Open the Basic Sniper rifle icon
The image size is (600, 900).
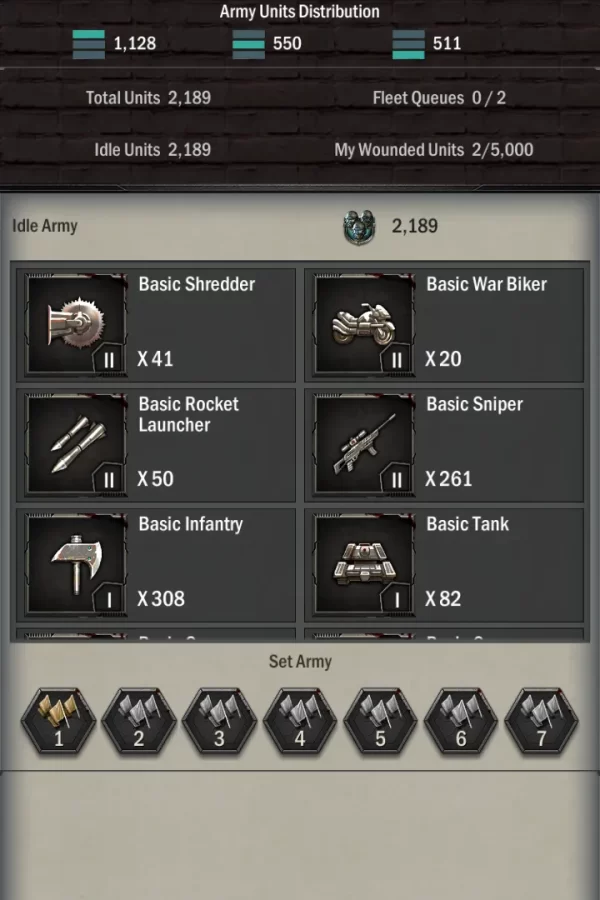click(364, 444)
